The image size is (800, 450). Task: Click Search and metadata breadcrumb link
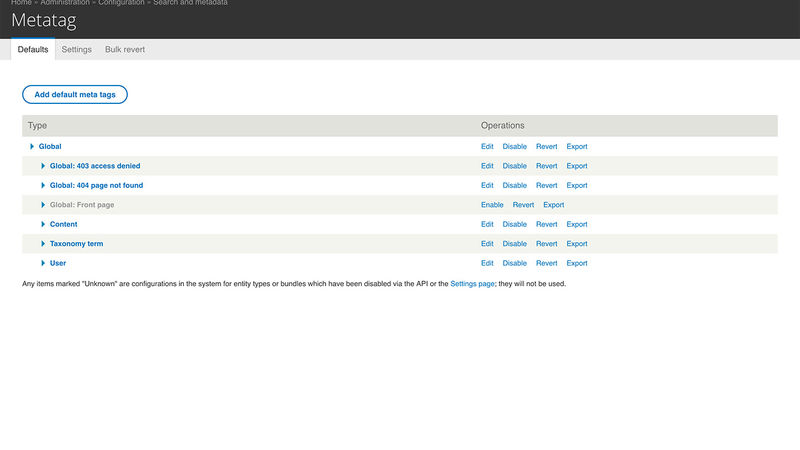click(x=190, y=3)
